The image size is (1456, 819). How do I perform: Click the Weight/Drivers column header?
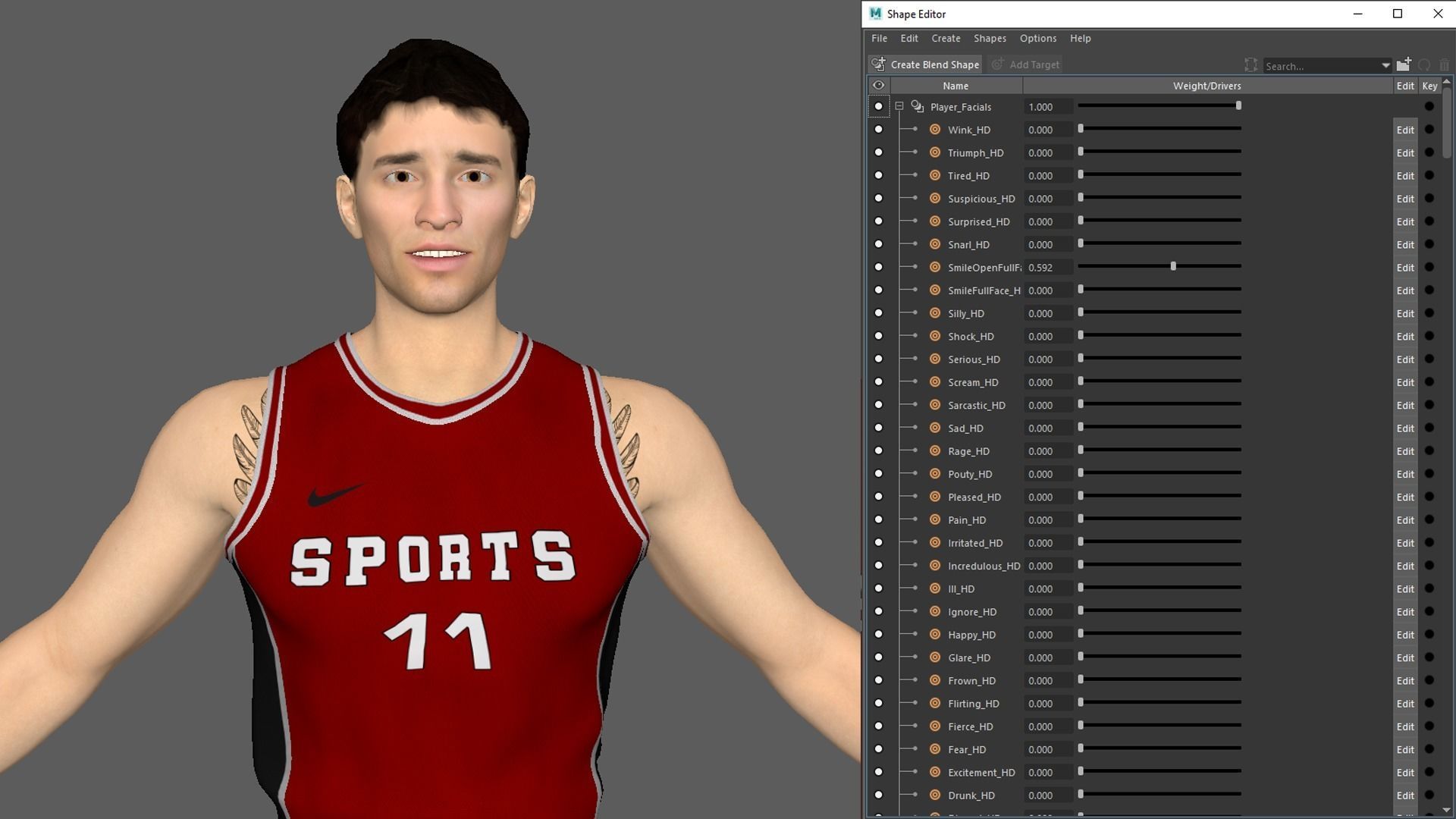1207,86
